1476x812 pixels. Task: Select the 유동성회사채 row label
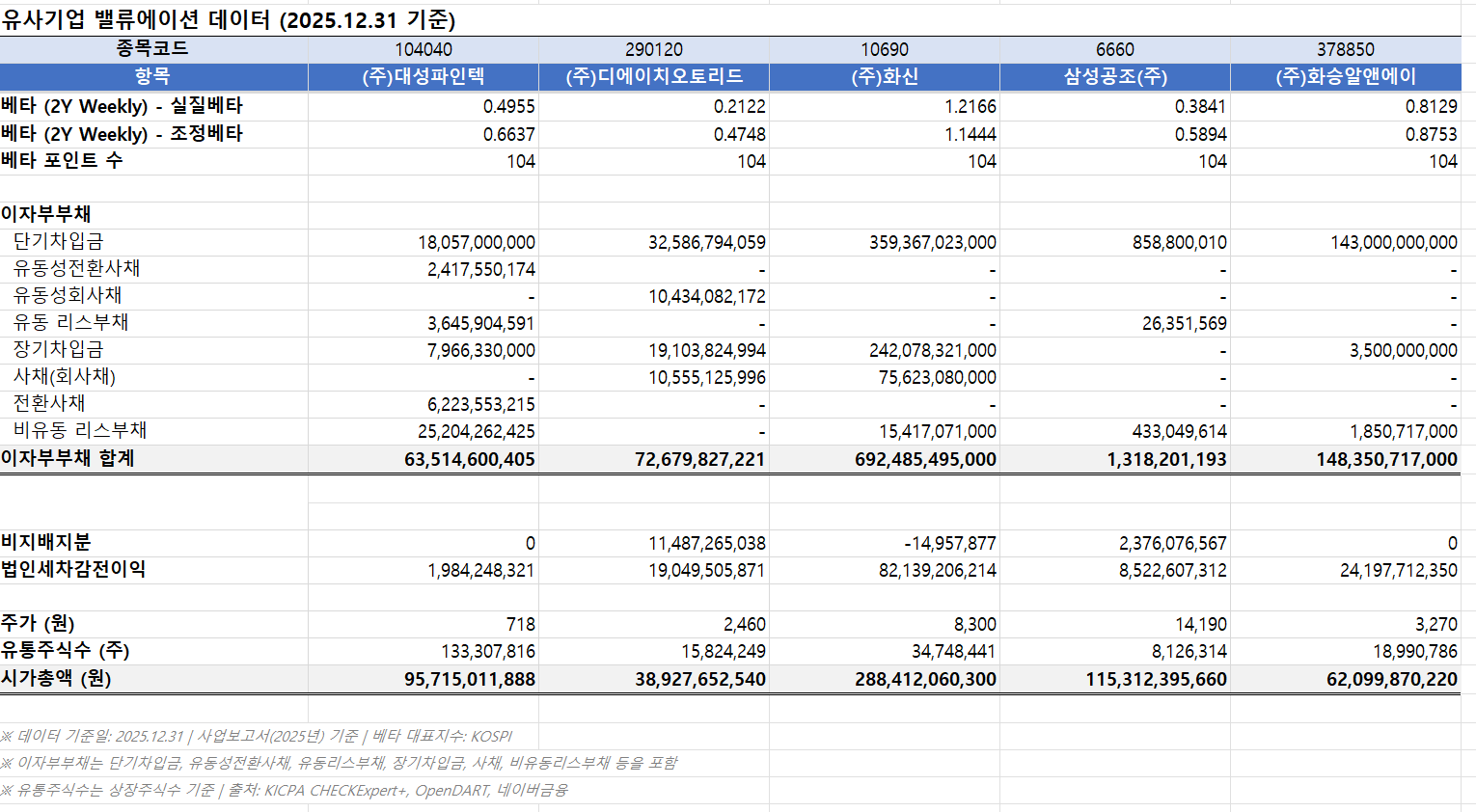pyautogui.click(x=68, y=295)
